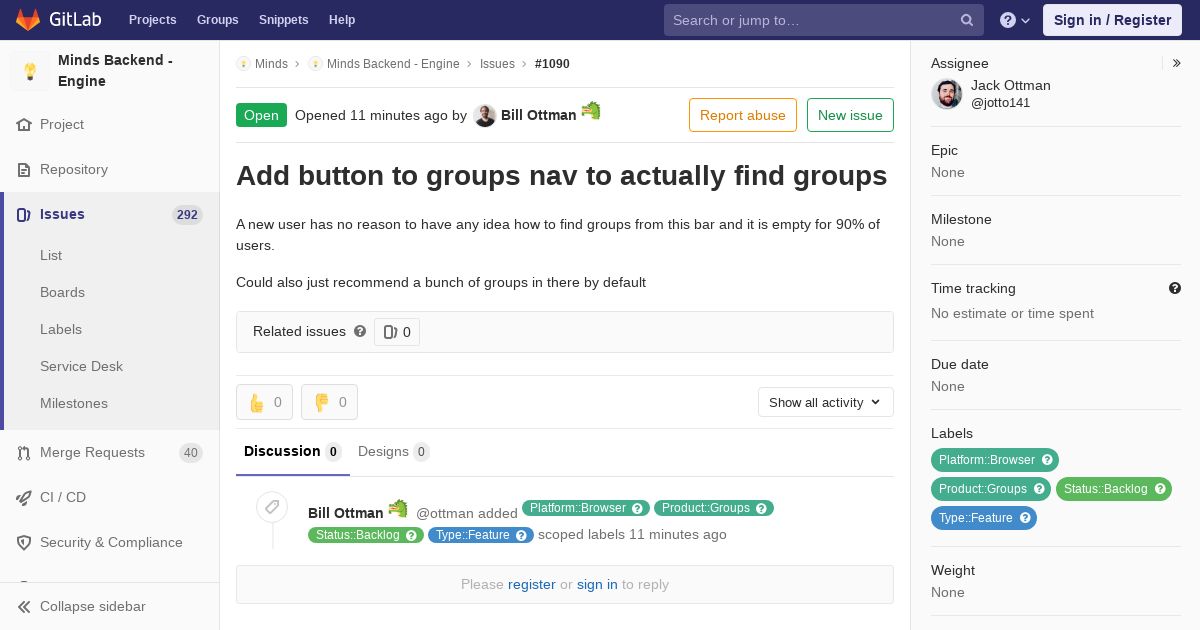Select the Discussion tab
Image resolution: width=1200 pixels, height=630 pixels.
(x=292, y=452)
